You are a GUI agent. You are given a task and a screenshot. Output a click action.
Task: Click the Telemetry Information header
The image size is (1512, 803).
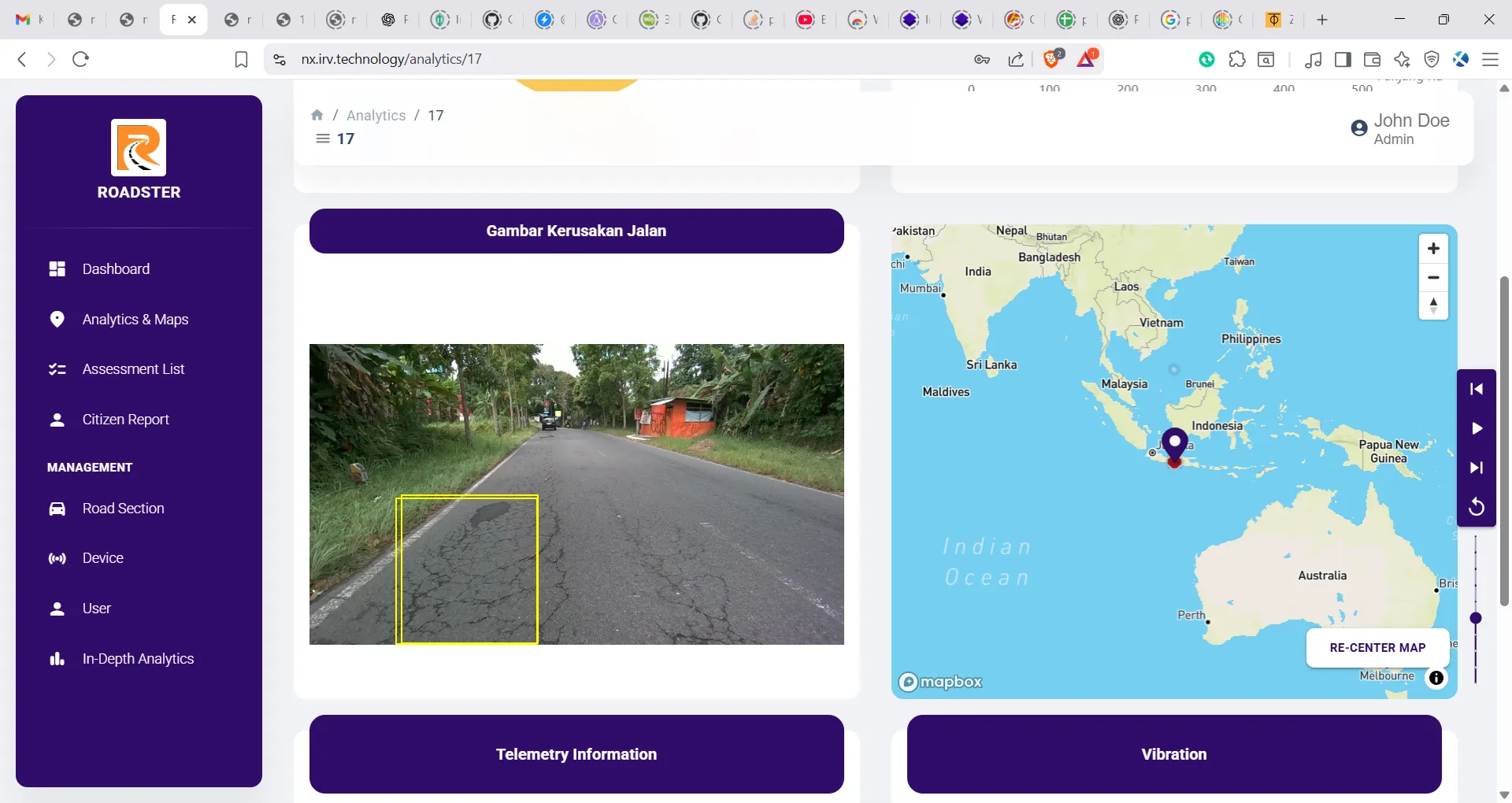tap(576, 754)
